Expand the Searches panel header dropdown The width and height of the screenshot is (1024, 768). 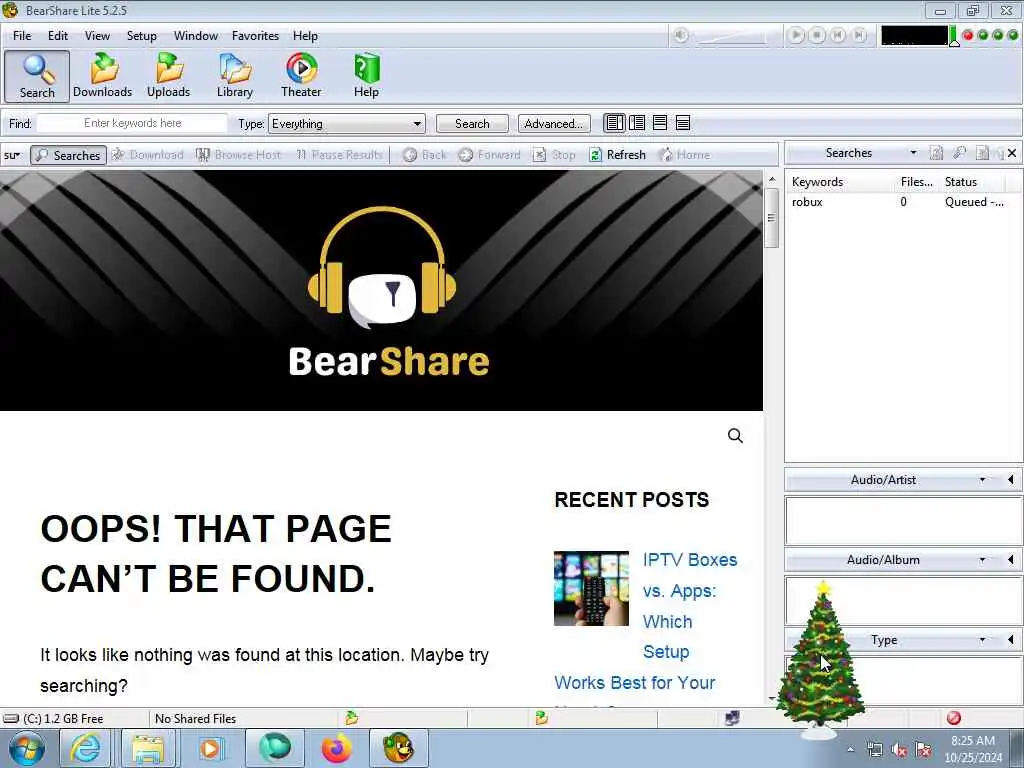[x=913, y=153]
